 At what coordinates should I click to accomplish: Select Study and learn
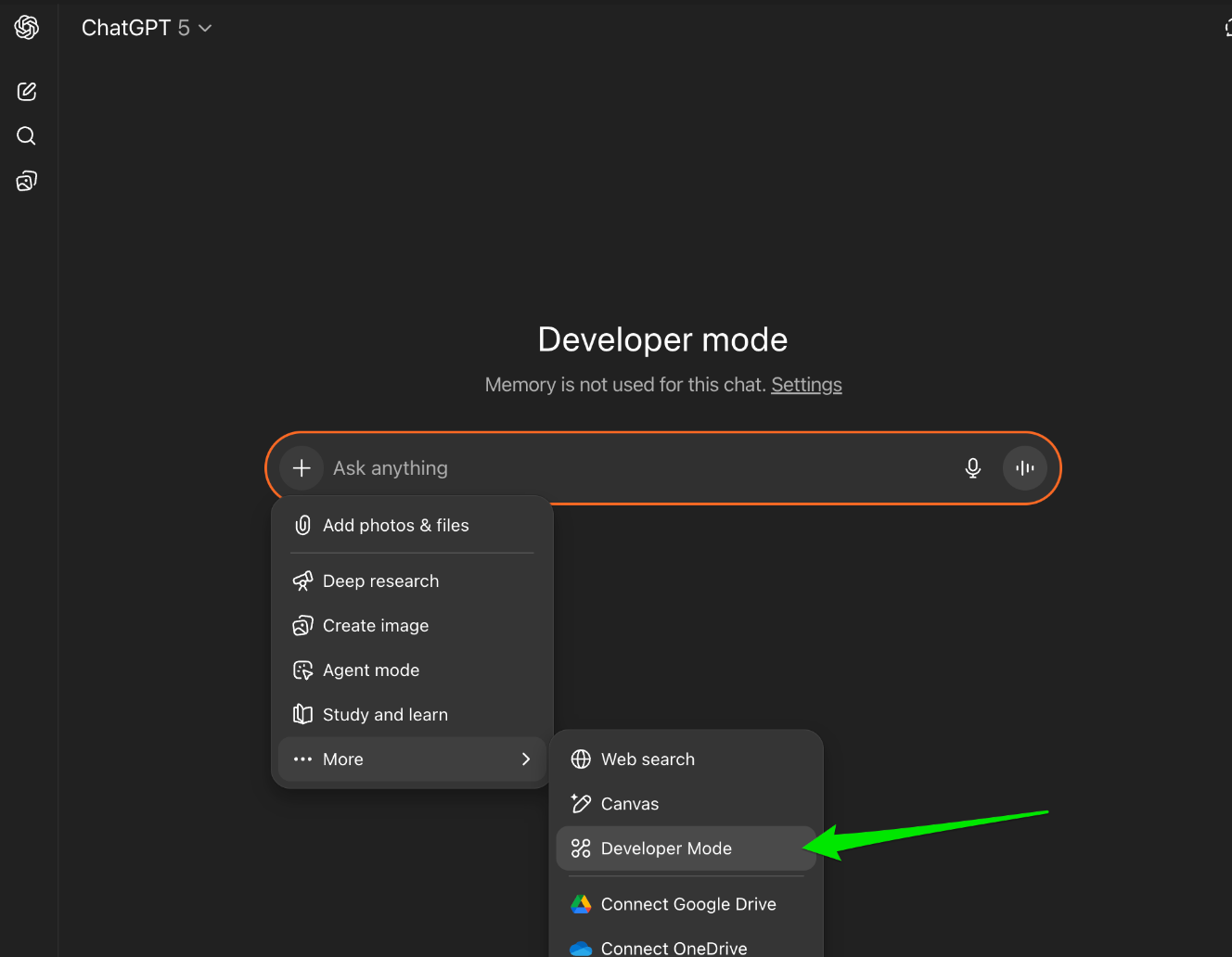385,714
